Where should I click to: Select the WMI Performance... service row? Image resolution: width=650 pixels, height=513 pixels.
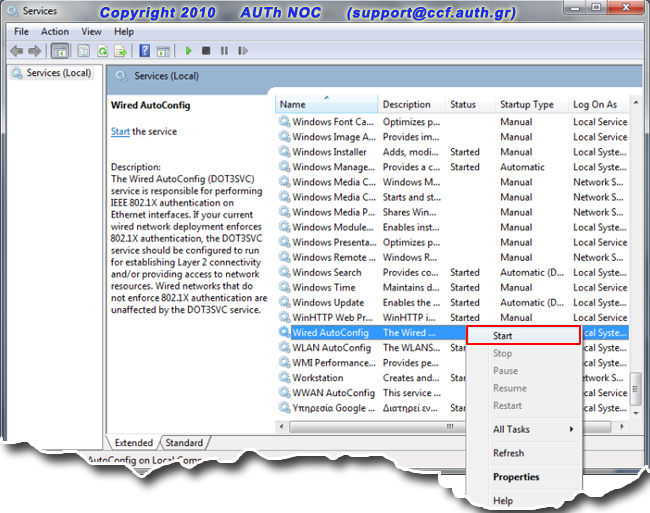[x=371, y=363]
